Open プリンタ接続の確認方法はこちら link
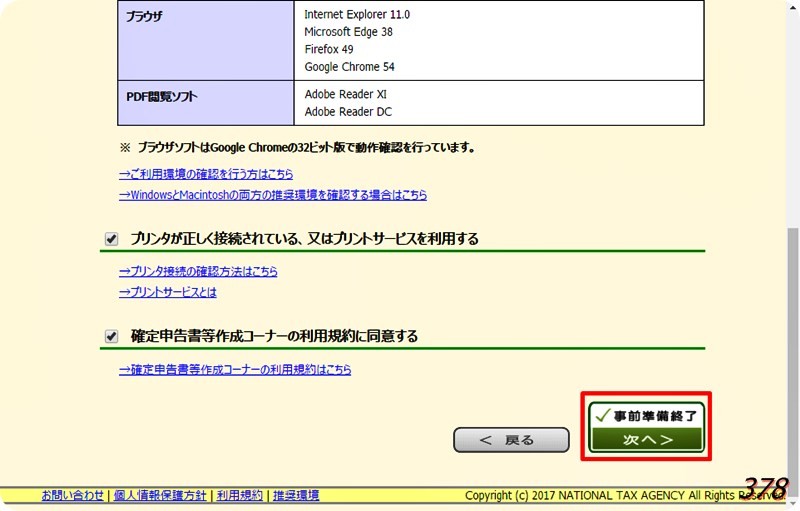800x511 pixels. pos(198,271)
